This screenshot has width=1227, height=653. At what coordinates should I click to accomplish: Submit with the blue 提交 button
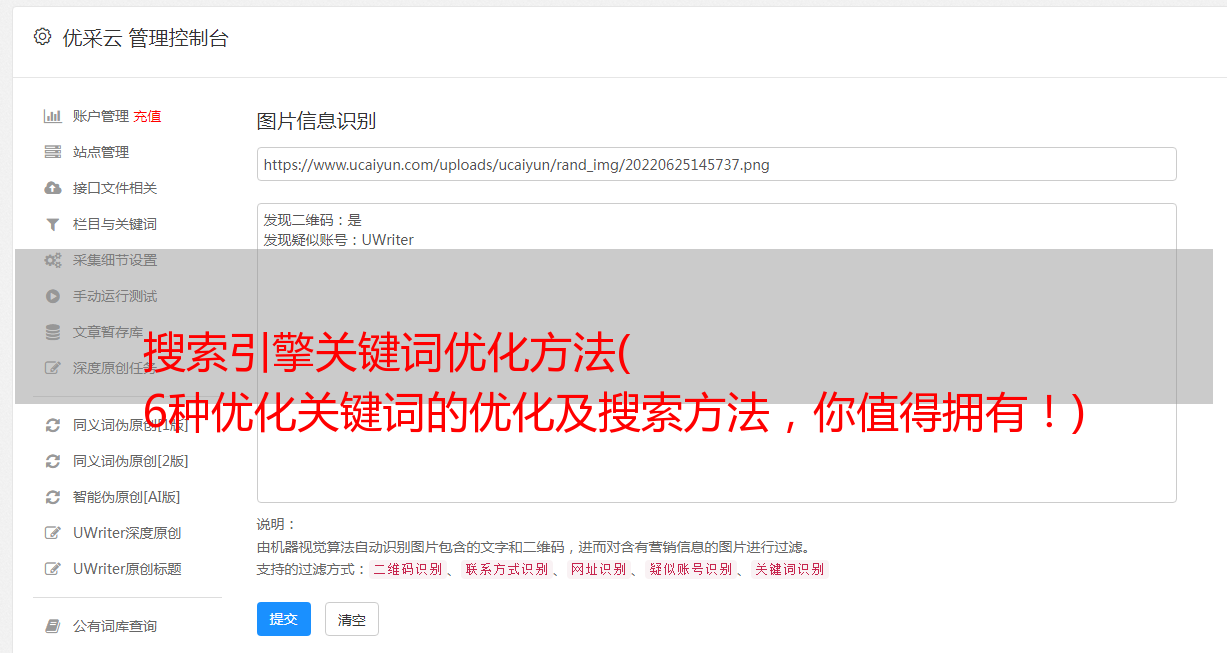point(284,619)
